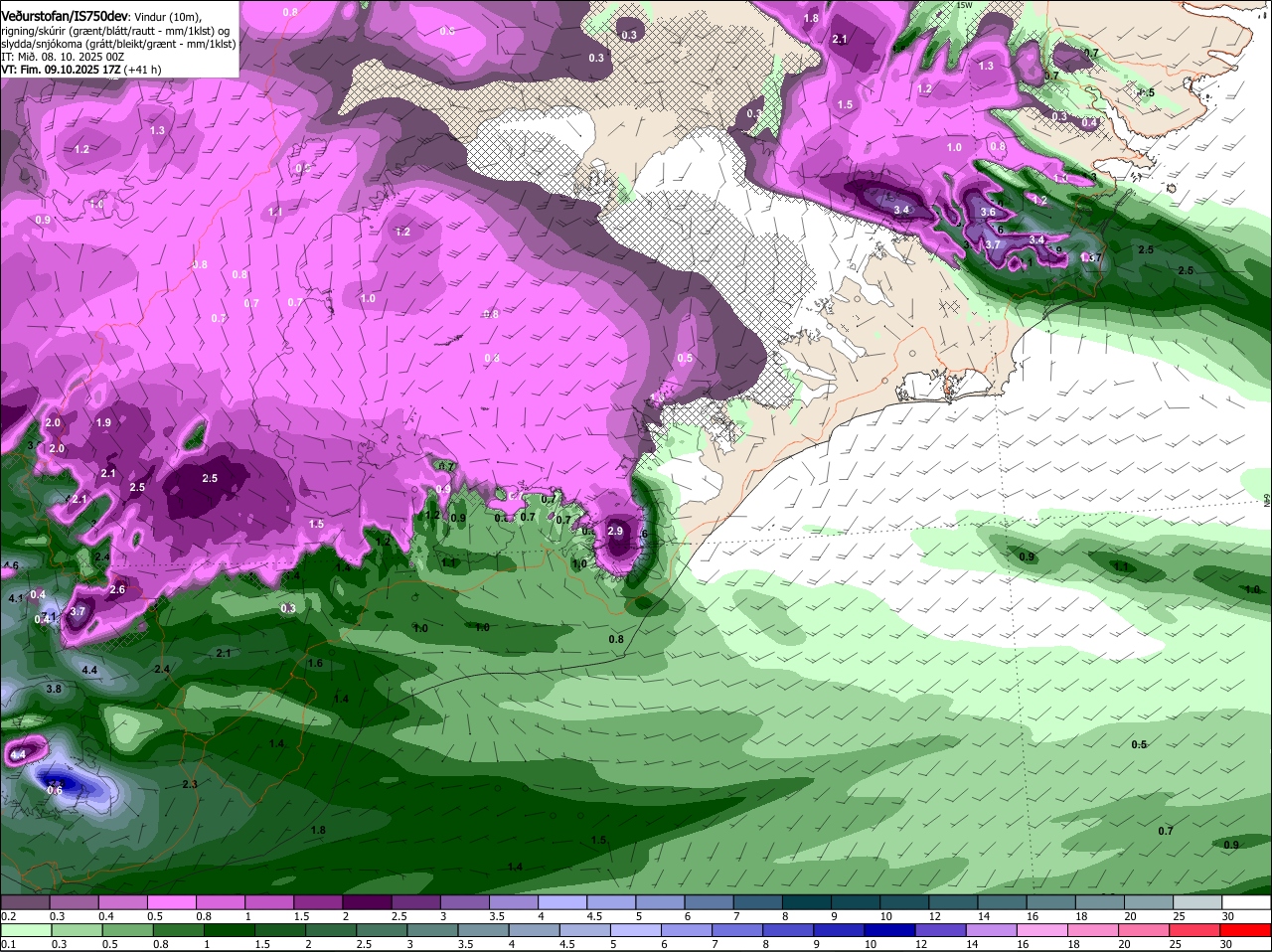Click the bottom legend label 0.1
Viewport: 1272px width, 952px height.
click(x=9, y=944)
